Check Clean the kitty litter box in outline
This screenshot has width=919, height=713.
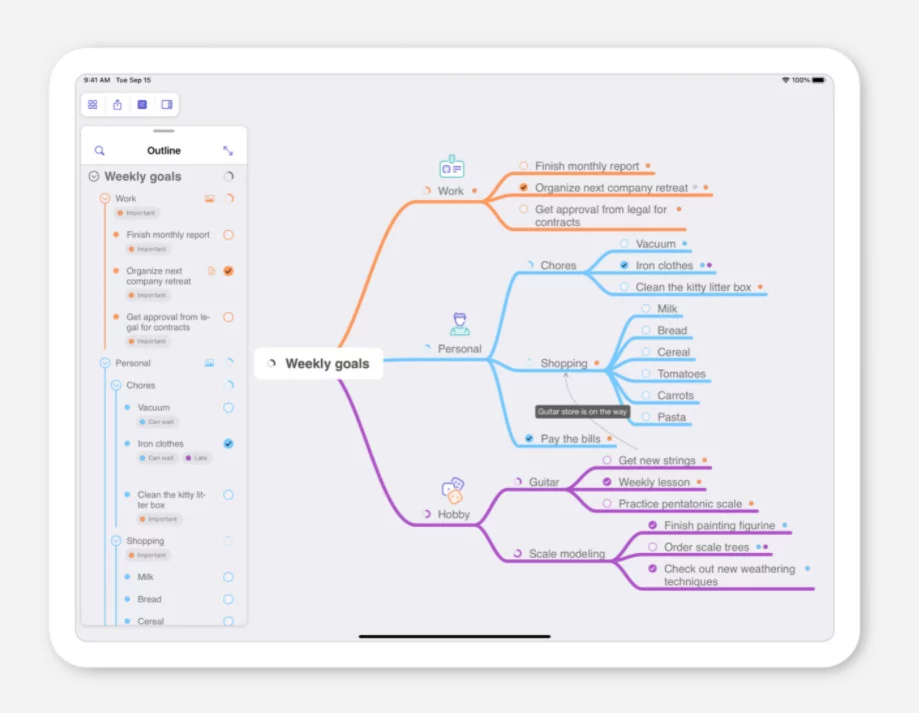[229, 495]
